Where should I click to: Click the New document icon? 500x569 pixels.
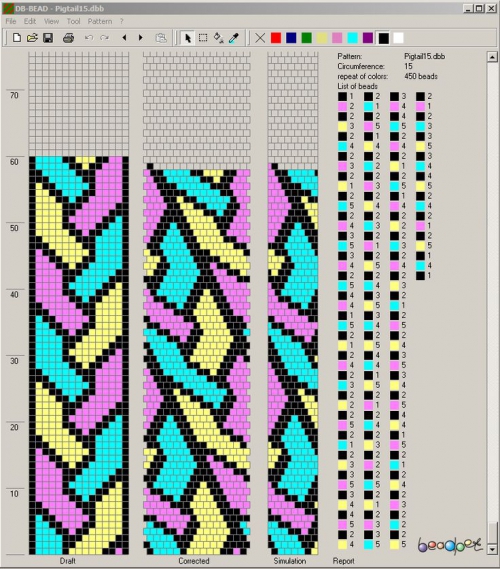point(17,38)
